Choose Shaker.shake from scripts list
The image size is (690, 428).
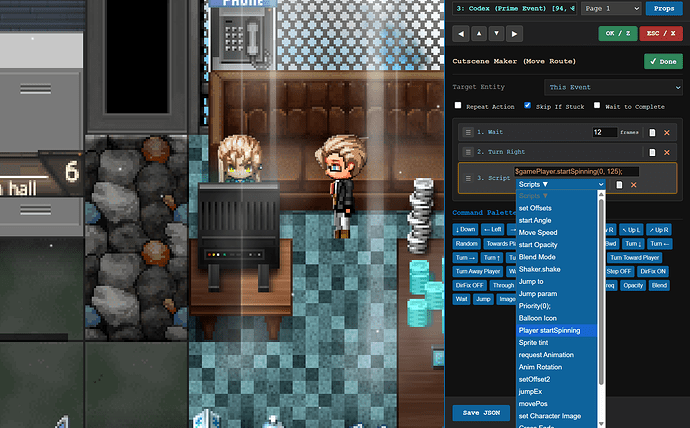(557, 269)
